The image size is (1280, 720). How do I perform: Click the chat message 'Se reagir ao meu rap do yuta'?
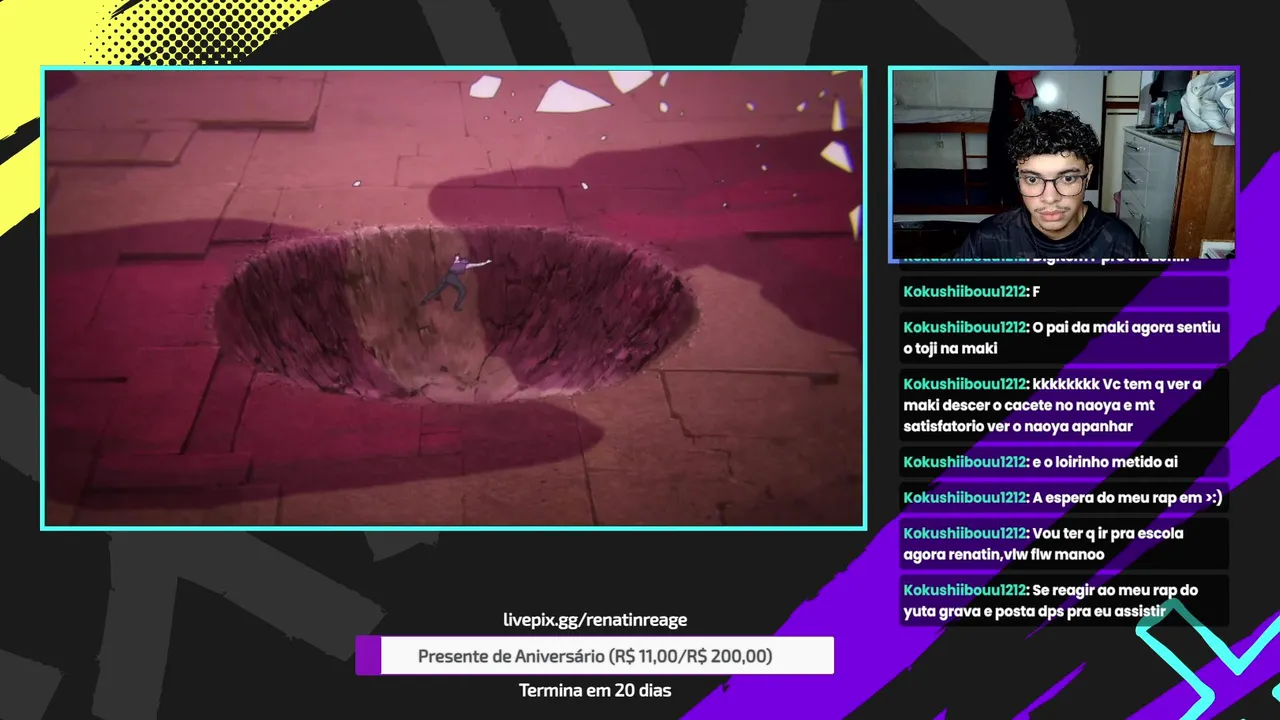point(1064,601)
